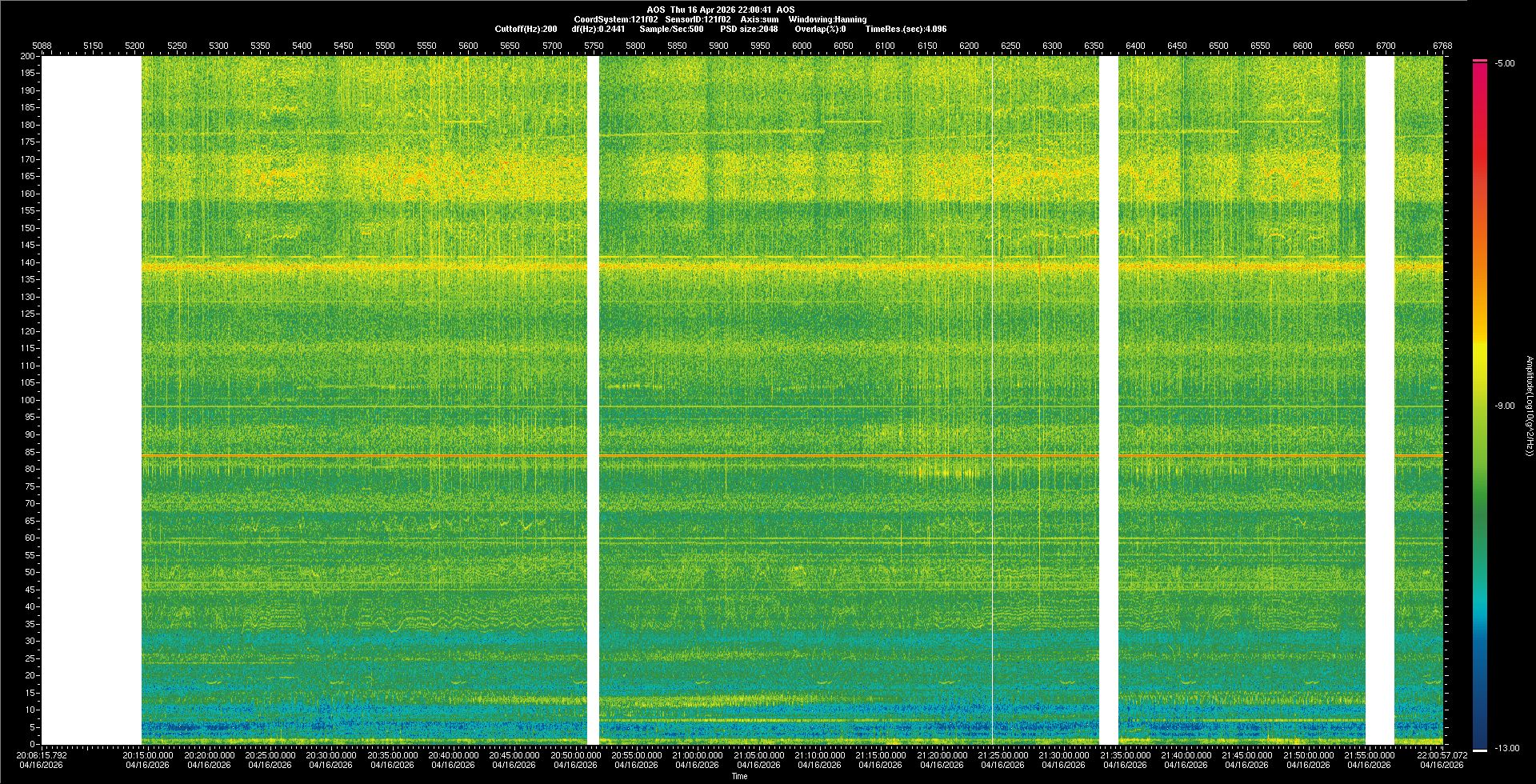Click the end time label 22:00:57.072

pos(1442,755)
